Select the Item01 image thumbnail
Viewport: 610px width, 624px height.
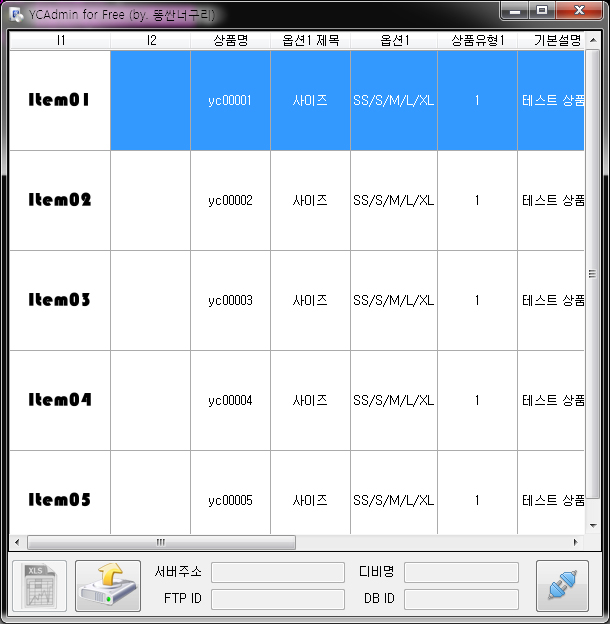[x=60, y=100]
